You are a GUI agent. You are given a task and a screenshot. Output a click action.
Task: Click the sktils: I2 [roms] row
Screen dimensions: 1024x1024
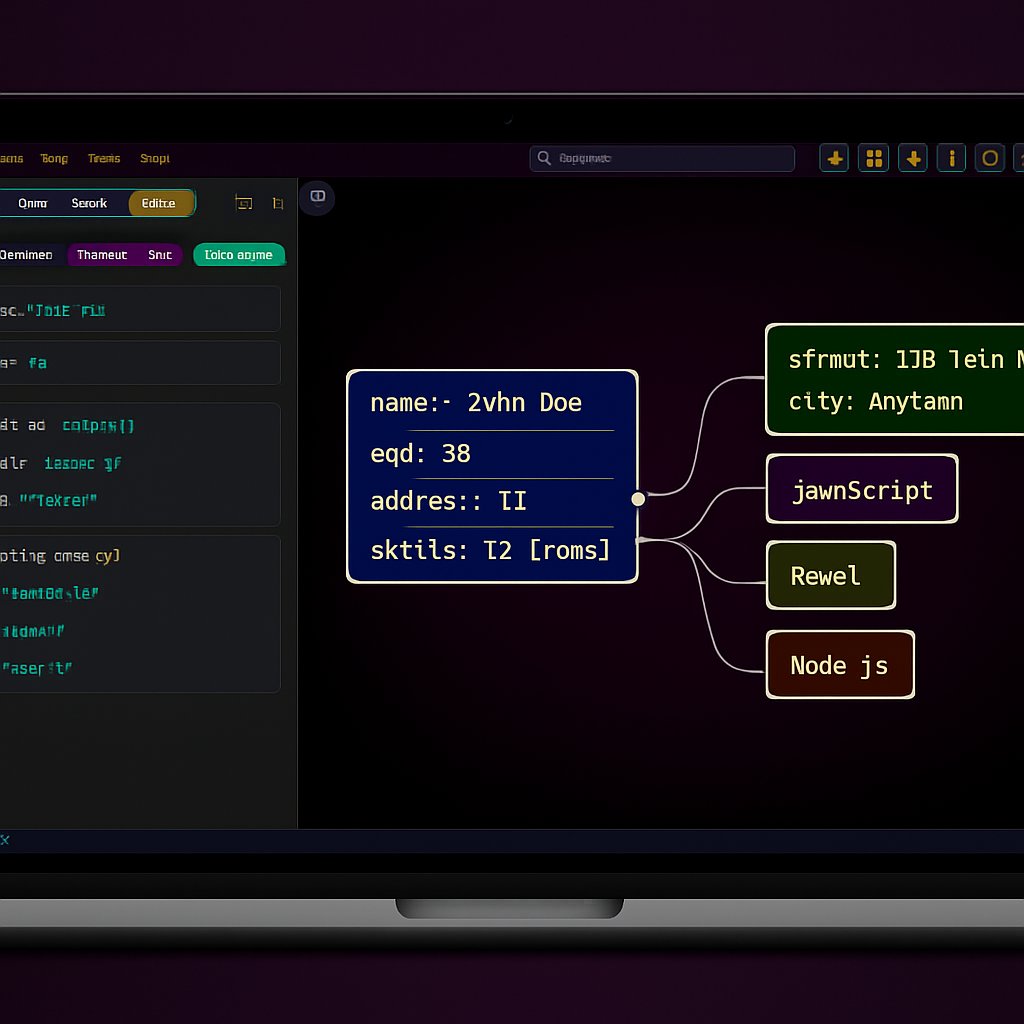(x=492, y=550)
